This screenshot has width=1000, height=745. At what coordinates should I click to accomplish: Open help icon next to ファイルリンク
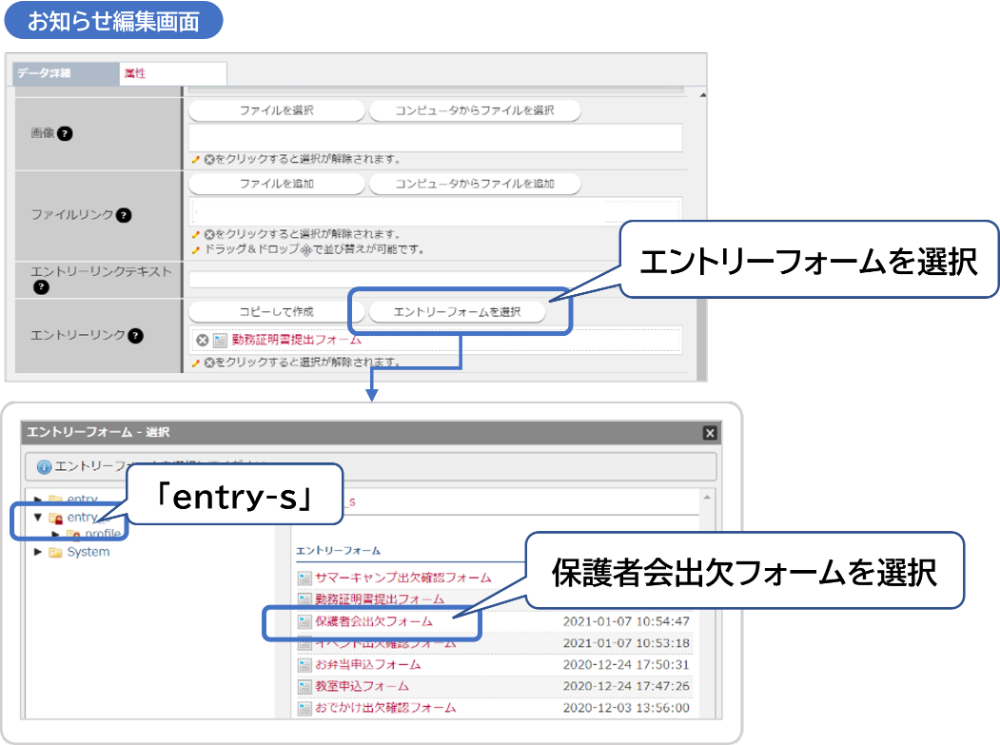pos(124,215)
